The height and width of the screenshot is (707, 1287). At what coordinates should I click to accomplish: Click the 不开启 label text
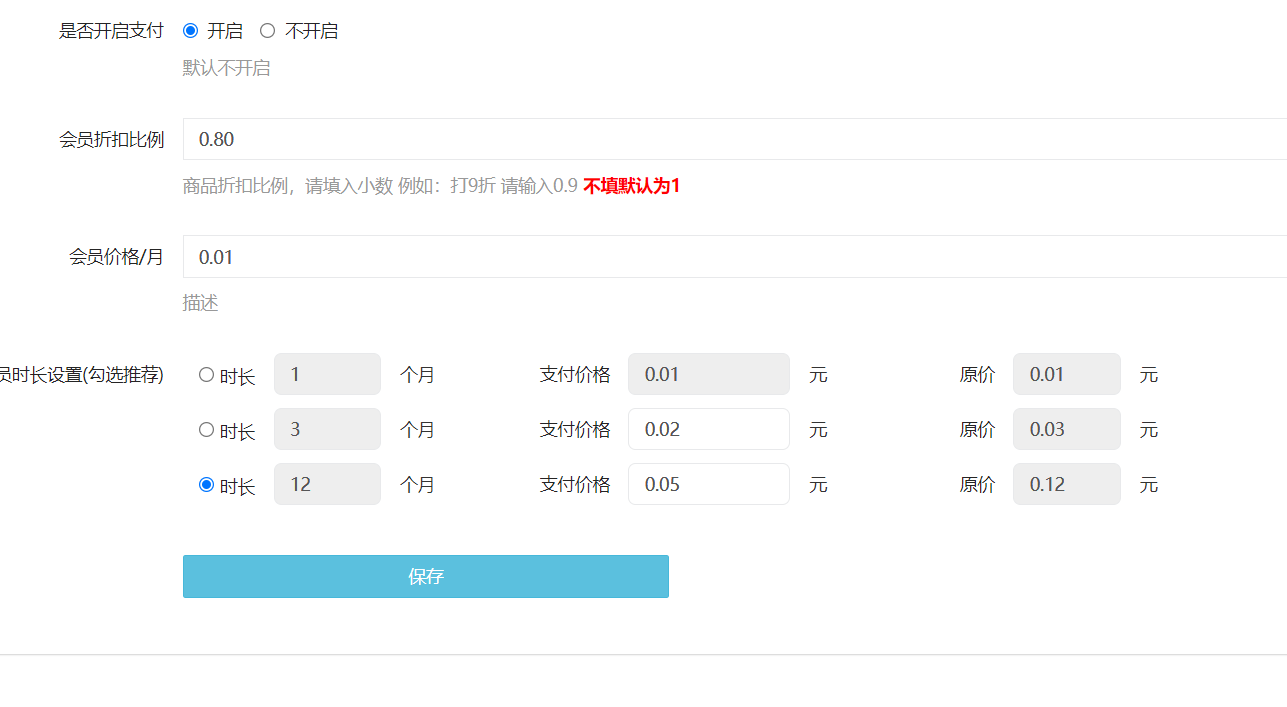point(312,31)
